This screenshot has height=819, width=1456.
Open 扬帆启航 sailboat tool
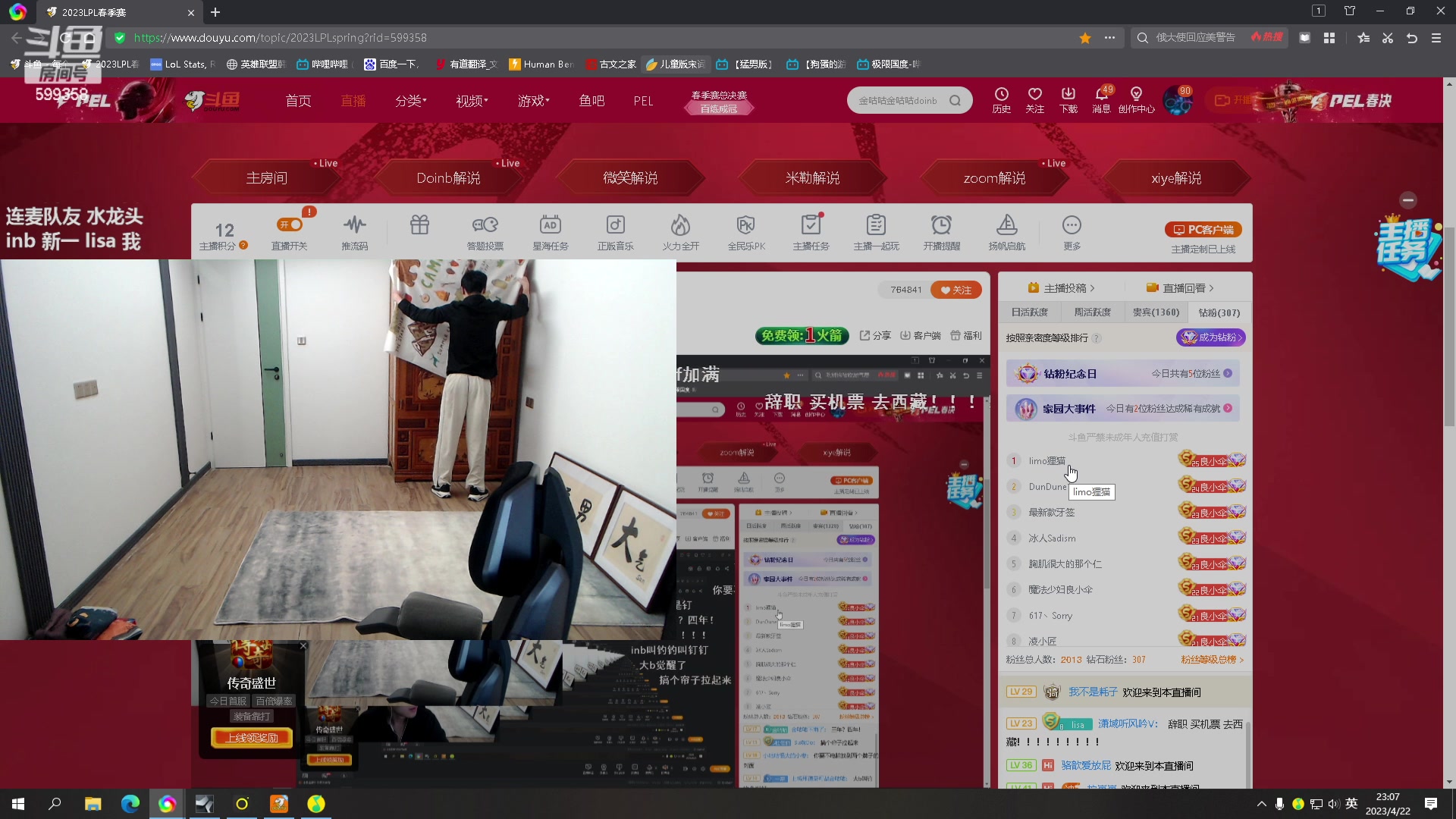pos(1006,232)
